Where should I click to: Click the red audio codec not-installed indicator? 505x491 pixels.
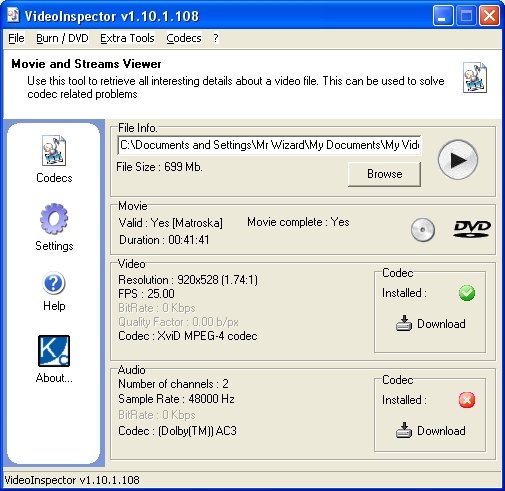click(467, 400)
